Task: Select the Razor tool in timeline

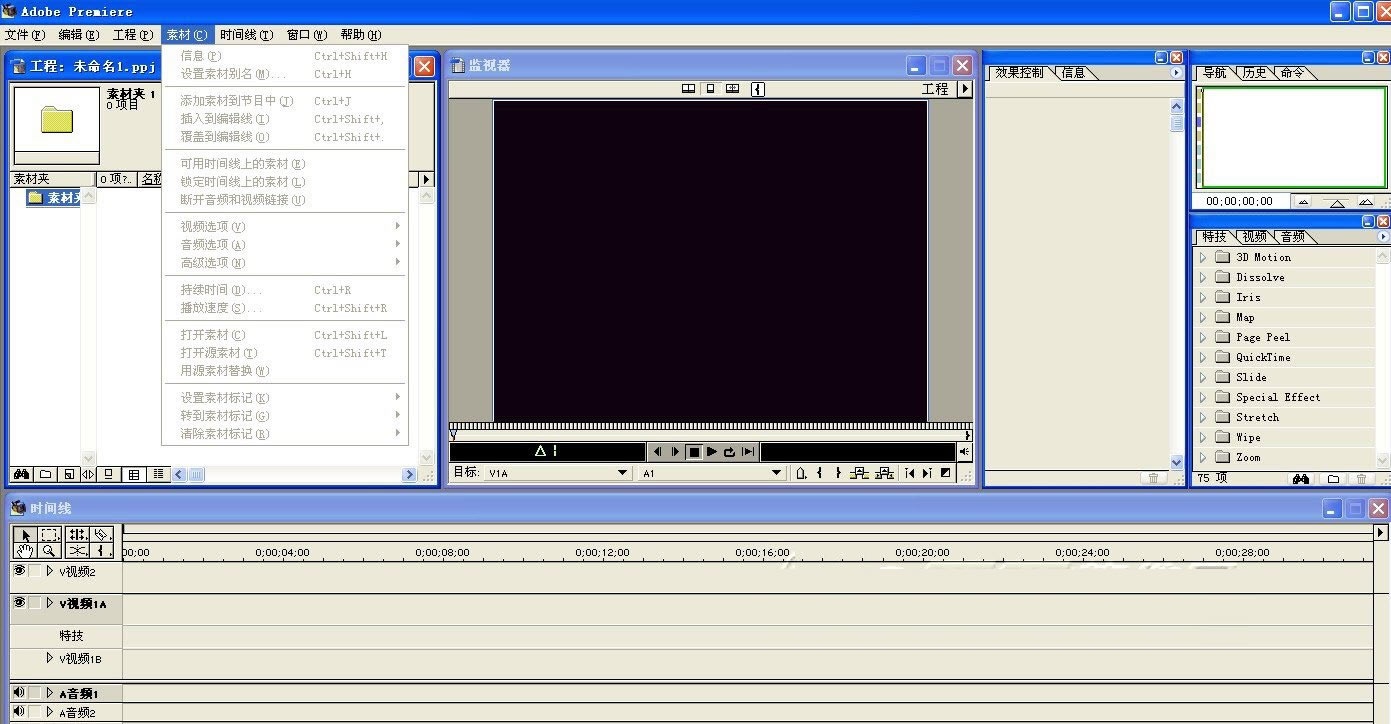Action: [x=102, y=535]
